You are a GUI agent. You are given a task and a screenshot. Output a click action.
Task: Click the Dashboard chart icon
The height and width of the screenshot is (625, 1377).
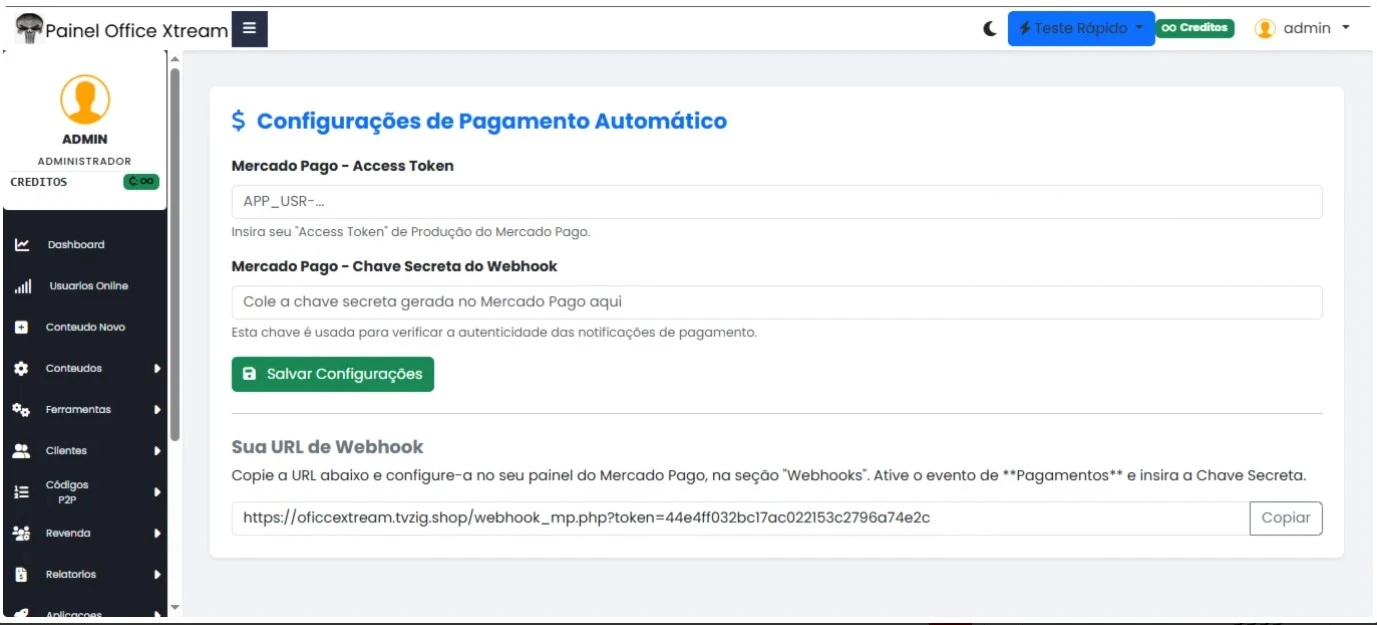click(x=22, y=245)
